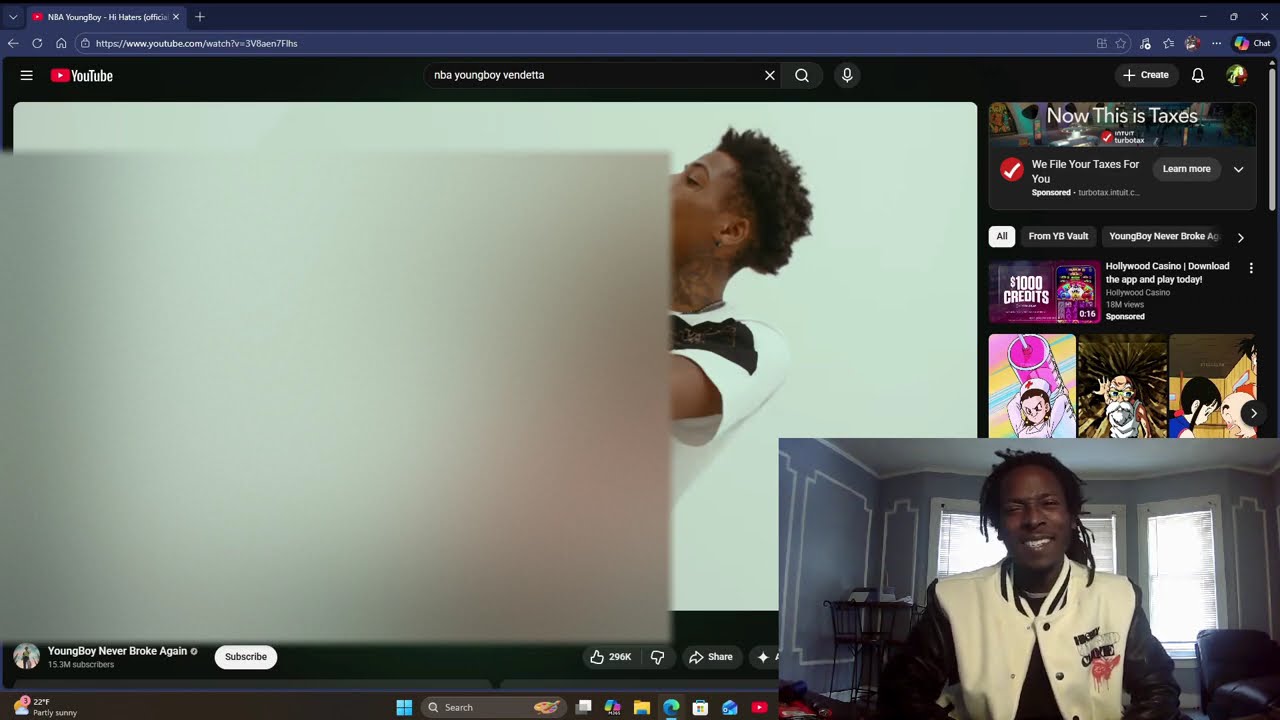
Task: Open Edge settings and more menu
Action: point(1216,43)
